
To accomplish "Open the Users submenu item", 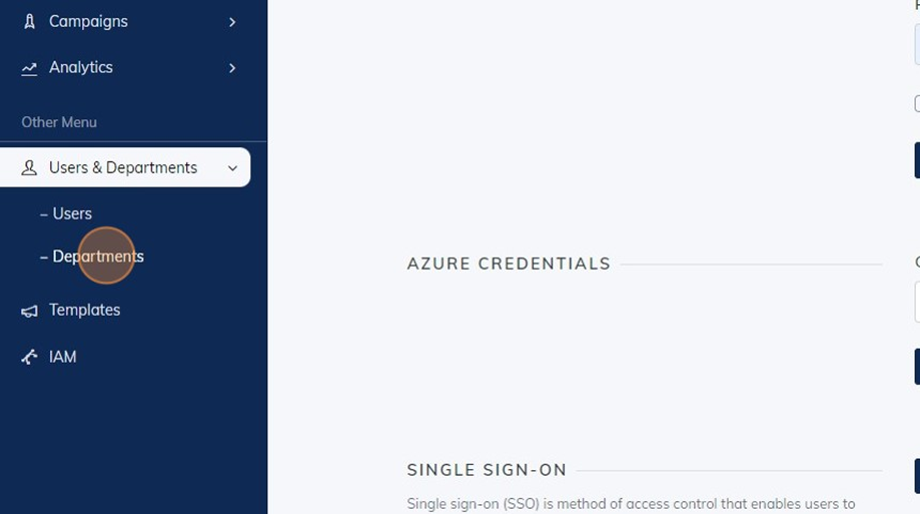I will tap(72, 214).
